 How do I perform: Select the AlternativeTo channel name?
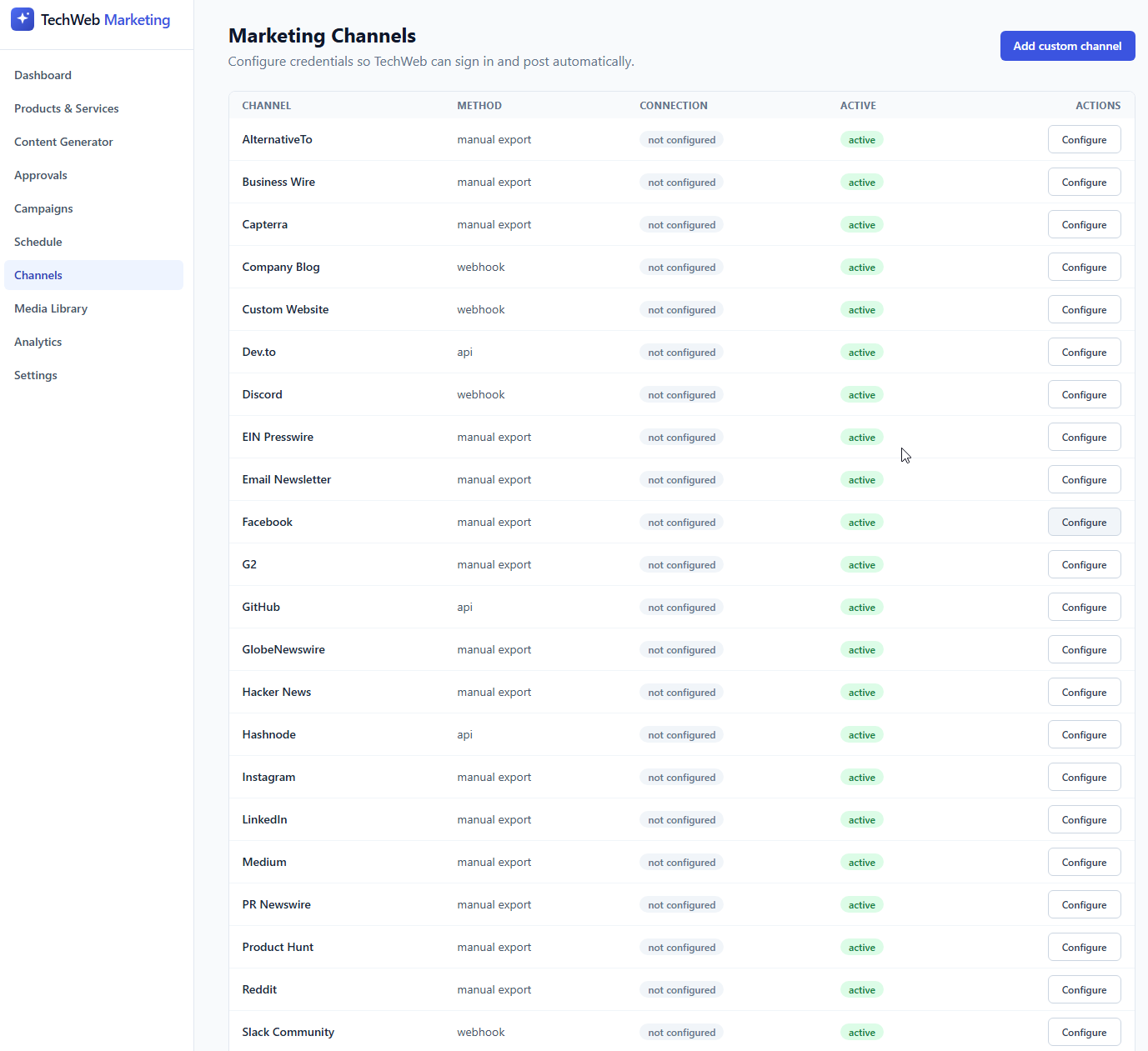click(x=277, y=139)
